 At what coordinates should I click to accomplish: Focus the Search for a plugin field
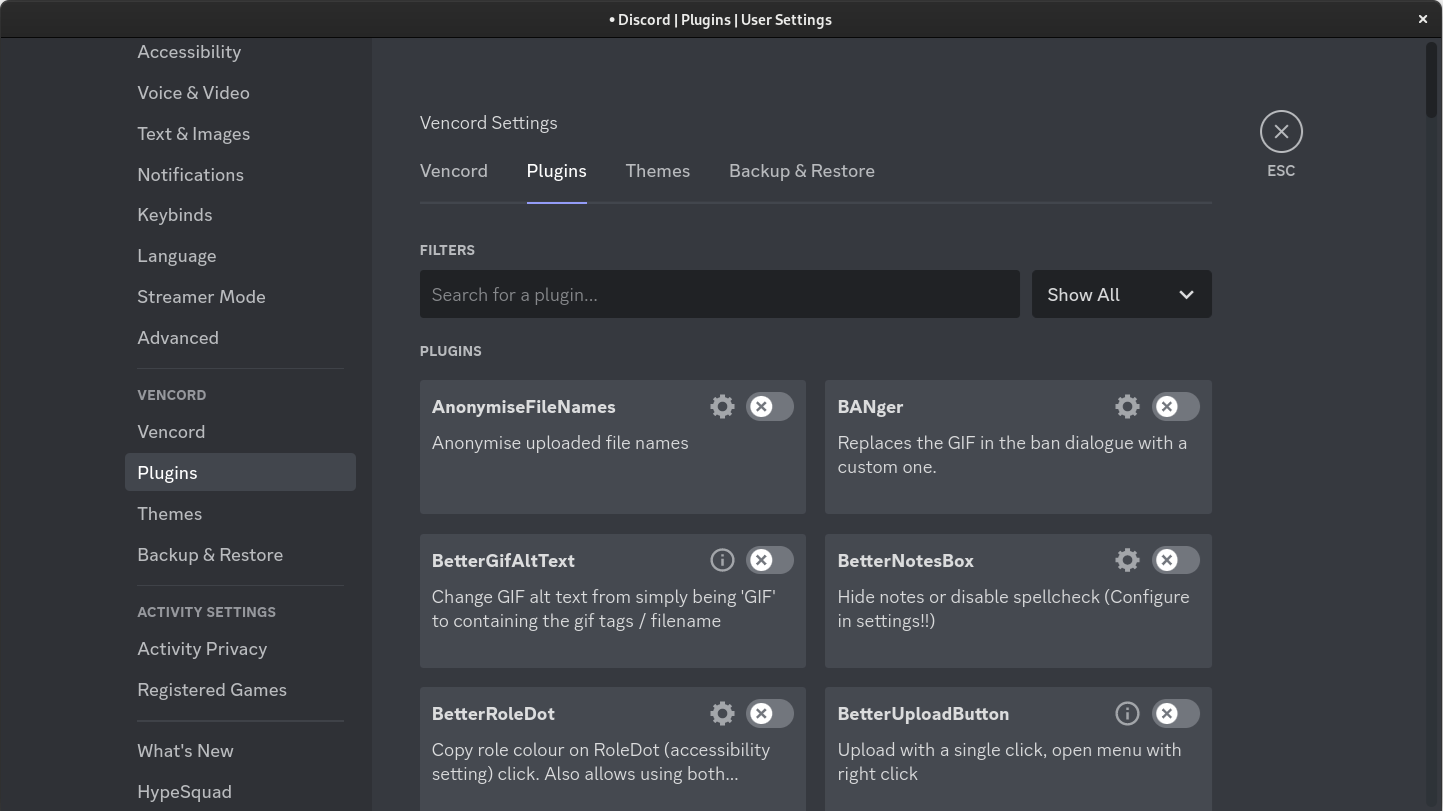click(x=720, y=294)
